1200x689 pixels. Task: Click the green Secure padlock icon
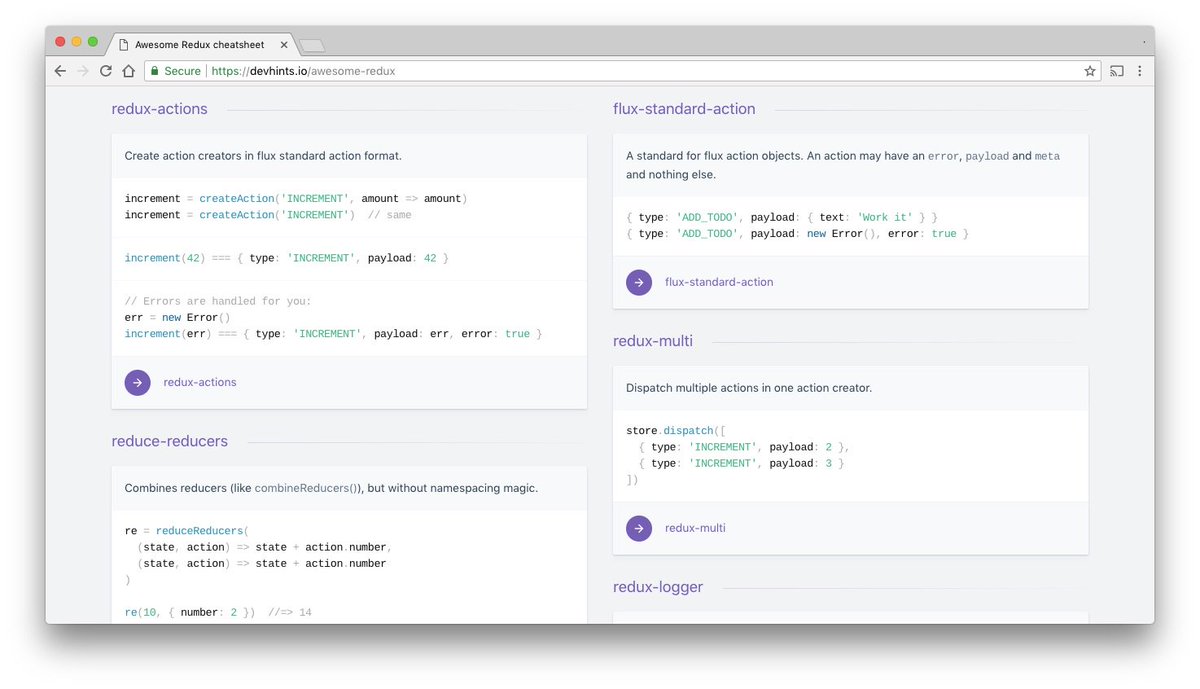[154, 71]
